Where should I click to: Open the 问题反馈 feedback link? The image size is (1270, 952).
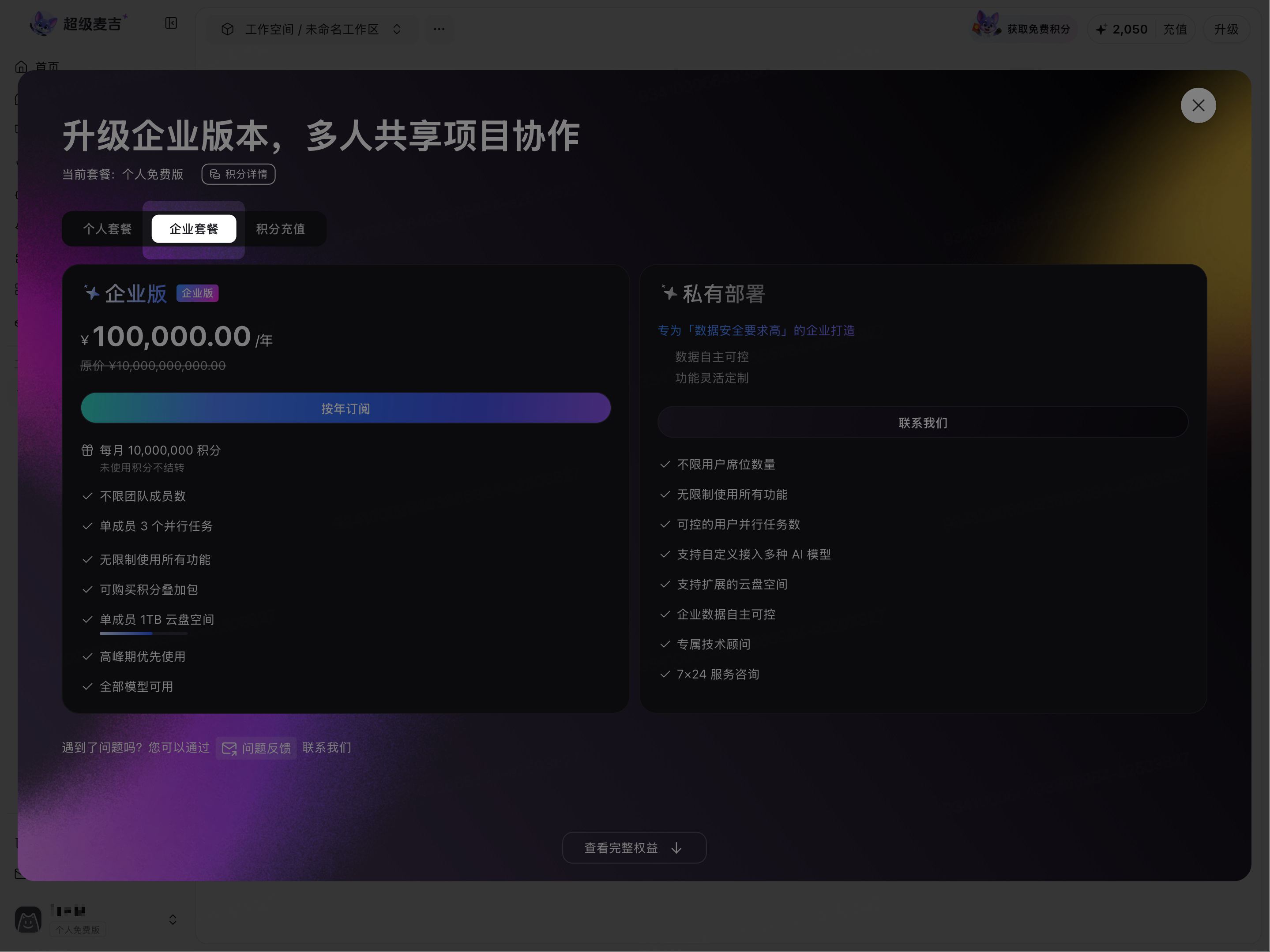click(x=256, y=748)
